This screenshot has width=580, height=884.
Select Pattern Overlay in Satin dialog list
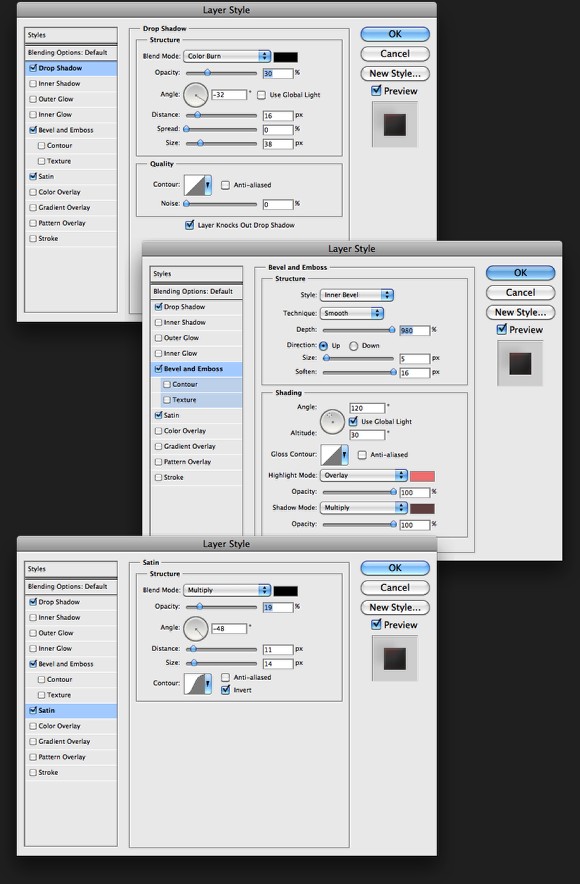[x=71, y=757]
